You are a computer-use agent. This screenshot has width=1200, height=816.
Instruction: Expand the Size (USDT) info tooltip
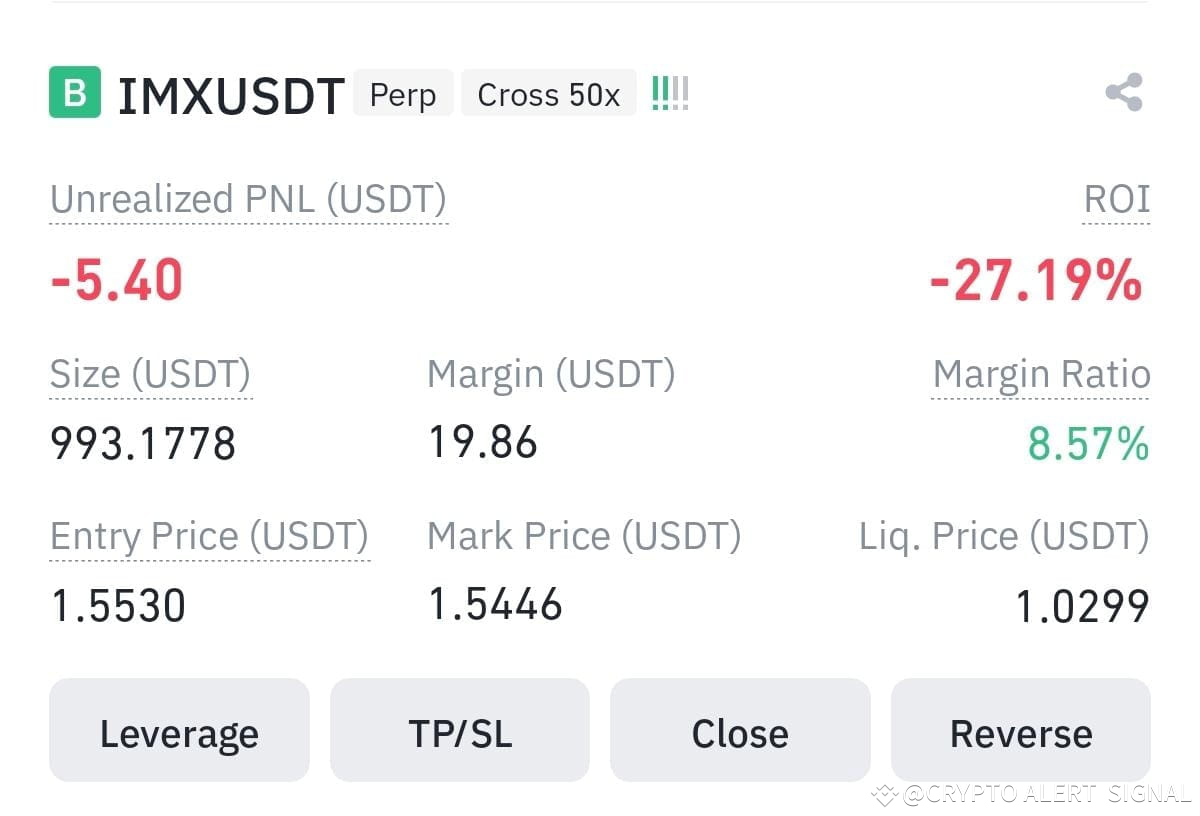tap(150, 374)
